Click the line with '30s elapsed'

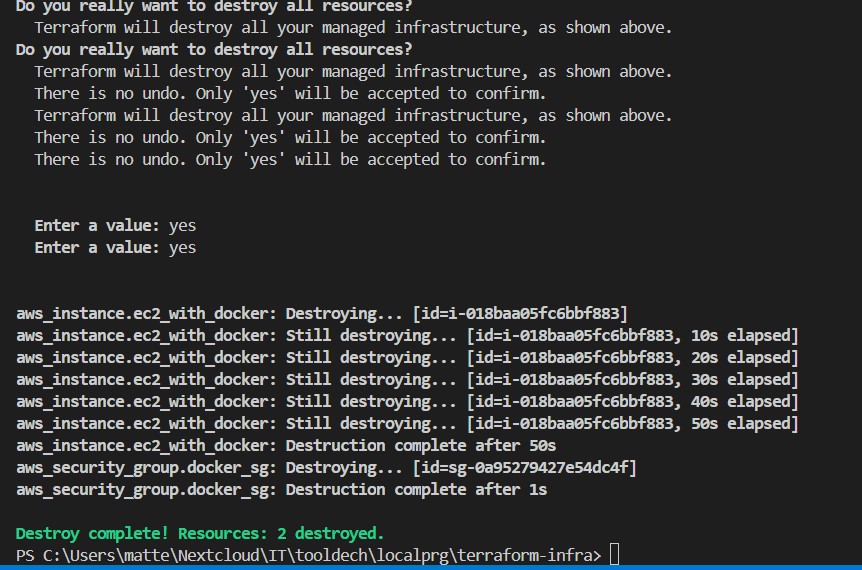click(407, 380)
